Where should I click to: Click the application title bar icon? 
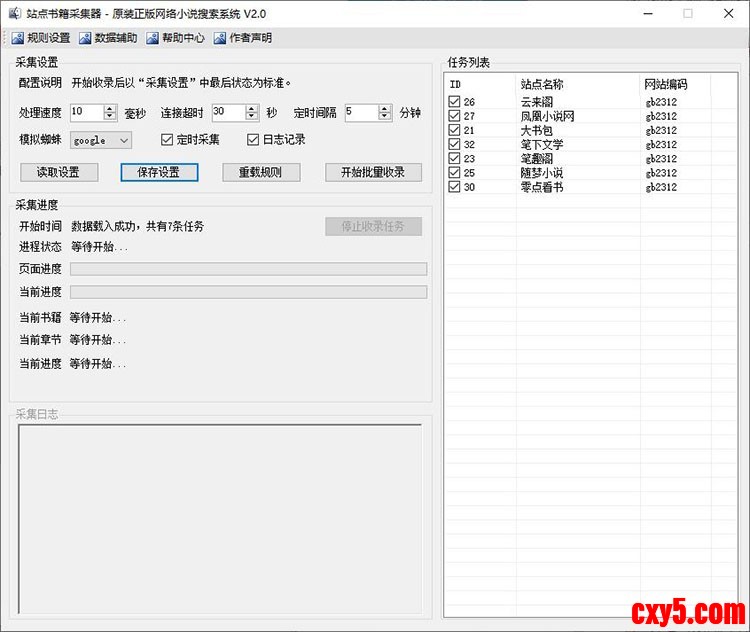[15, 13]
